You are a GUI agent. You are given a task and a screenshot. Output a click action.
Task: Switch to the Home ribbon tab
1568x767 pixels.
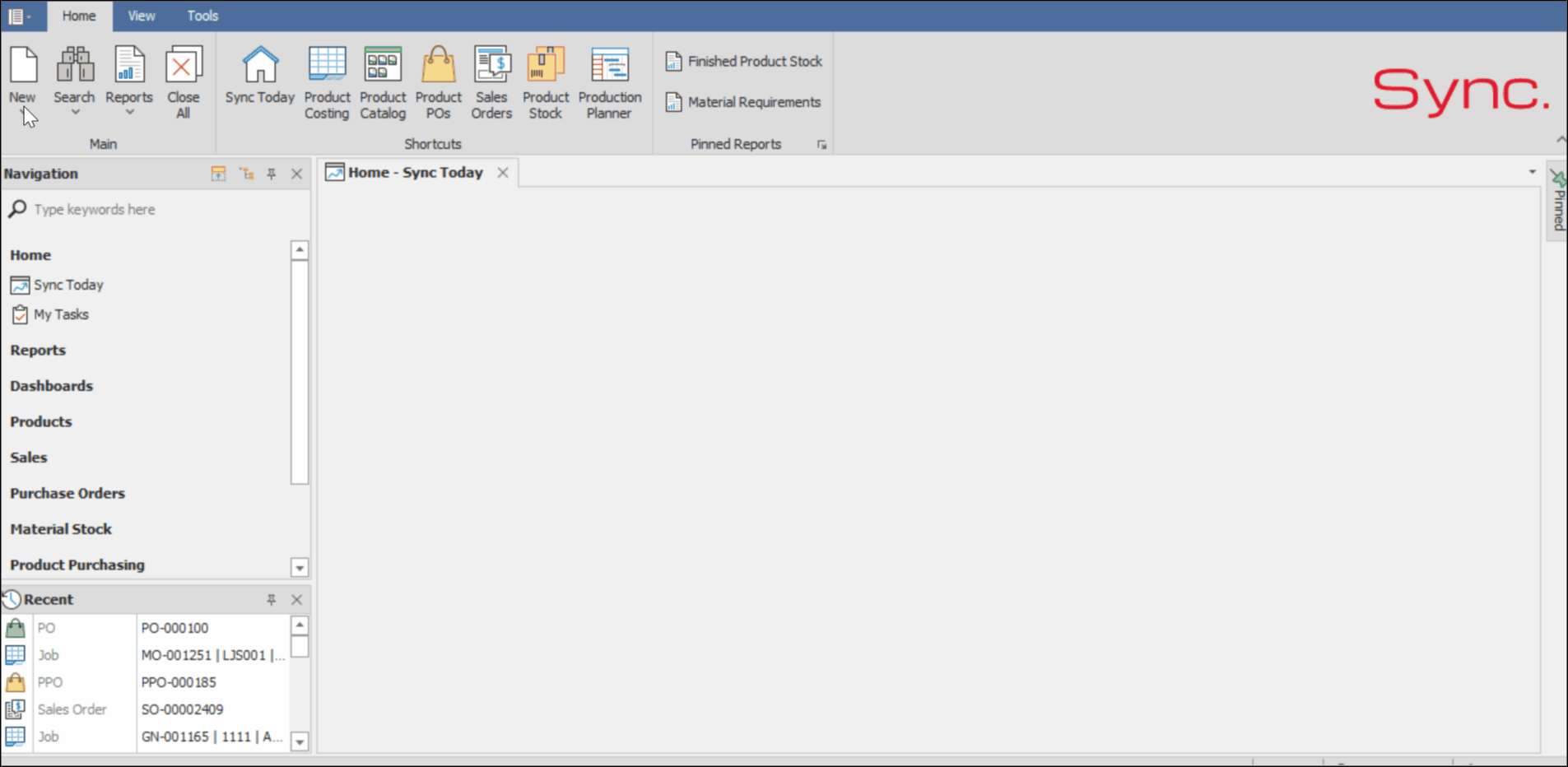coord(79,16)
